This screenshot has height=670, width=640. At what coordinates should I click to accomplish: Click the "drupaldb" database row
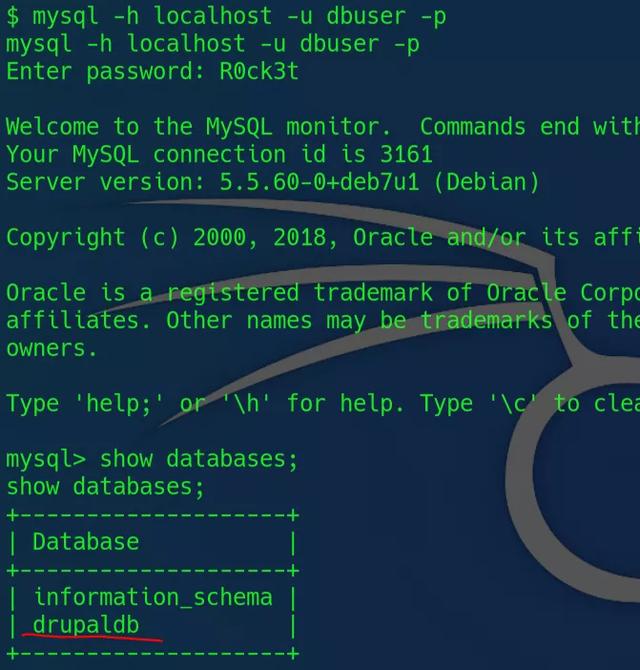click(x=86, y=625)
